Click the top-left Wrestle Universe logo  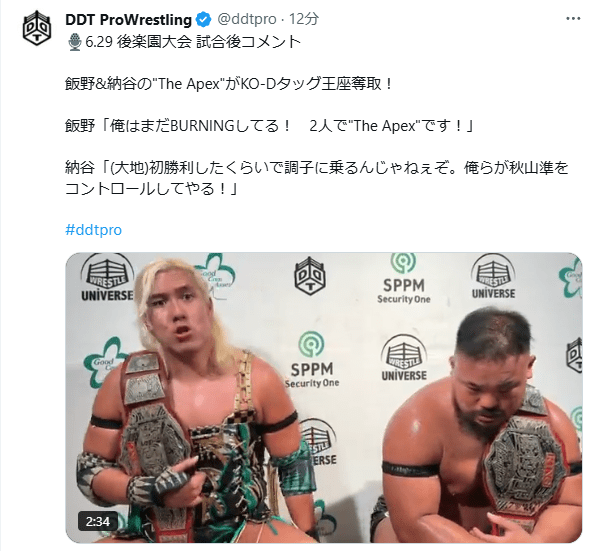point(107,278)
